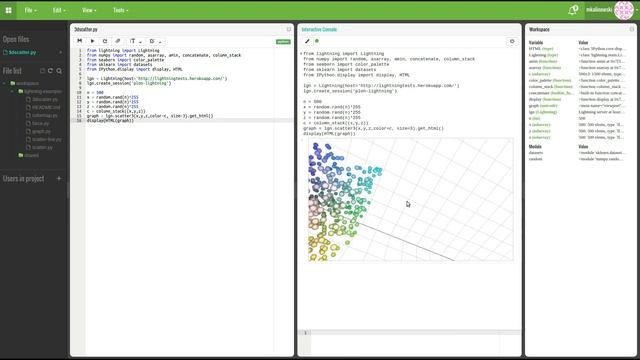Click the Module column header
The height and width of the screenshot is (360, 640).
535,146
